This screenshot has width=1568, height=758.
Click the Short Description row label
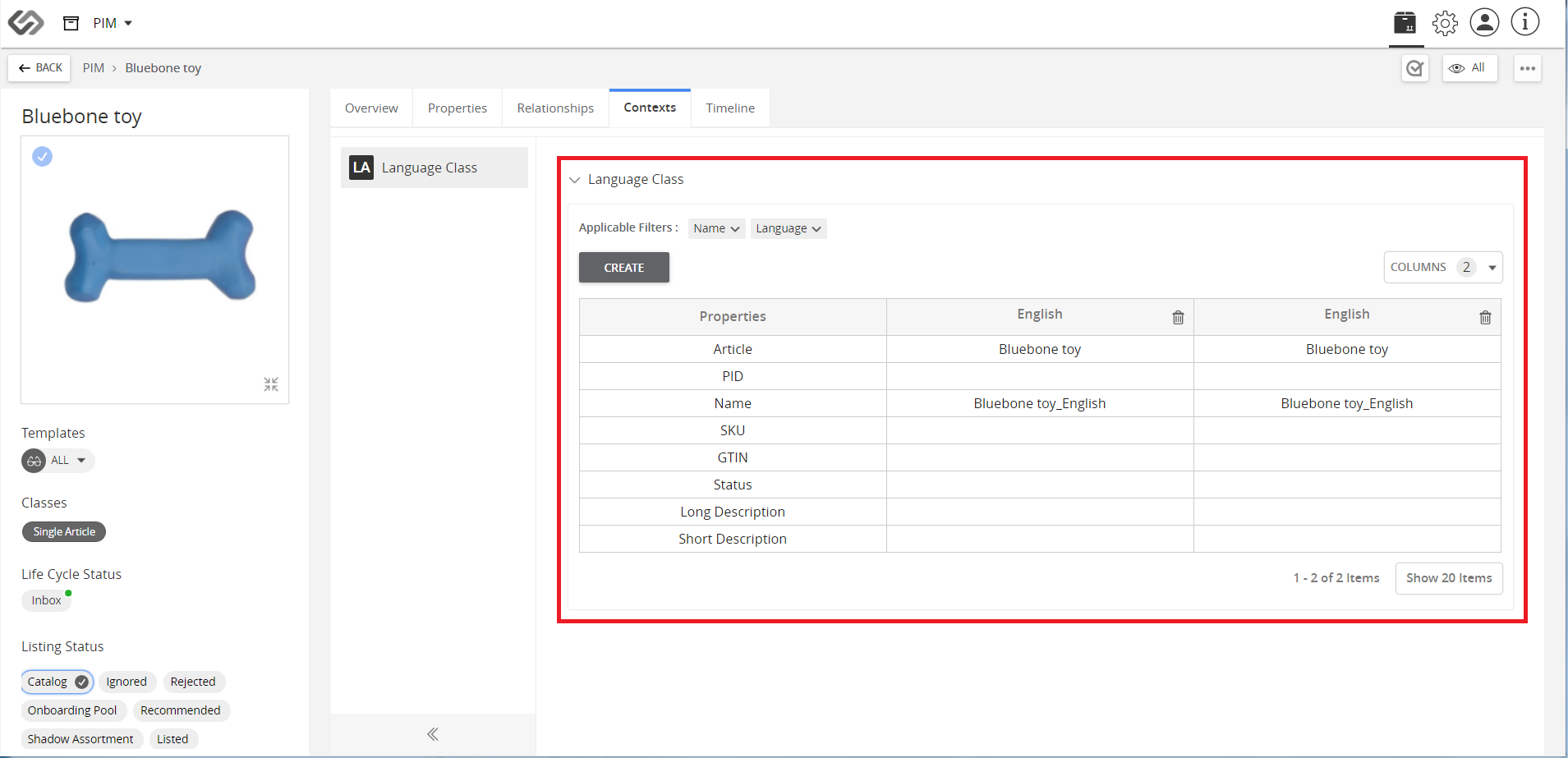point(733,539)
